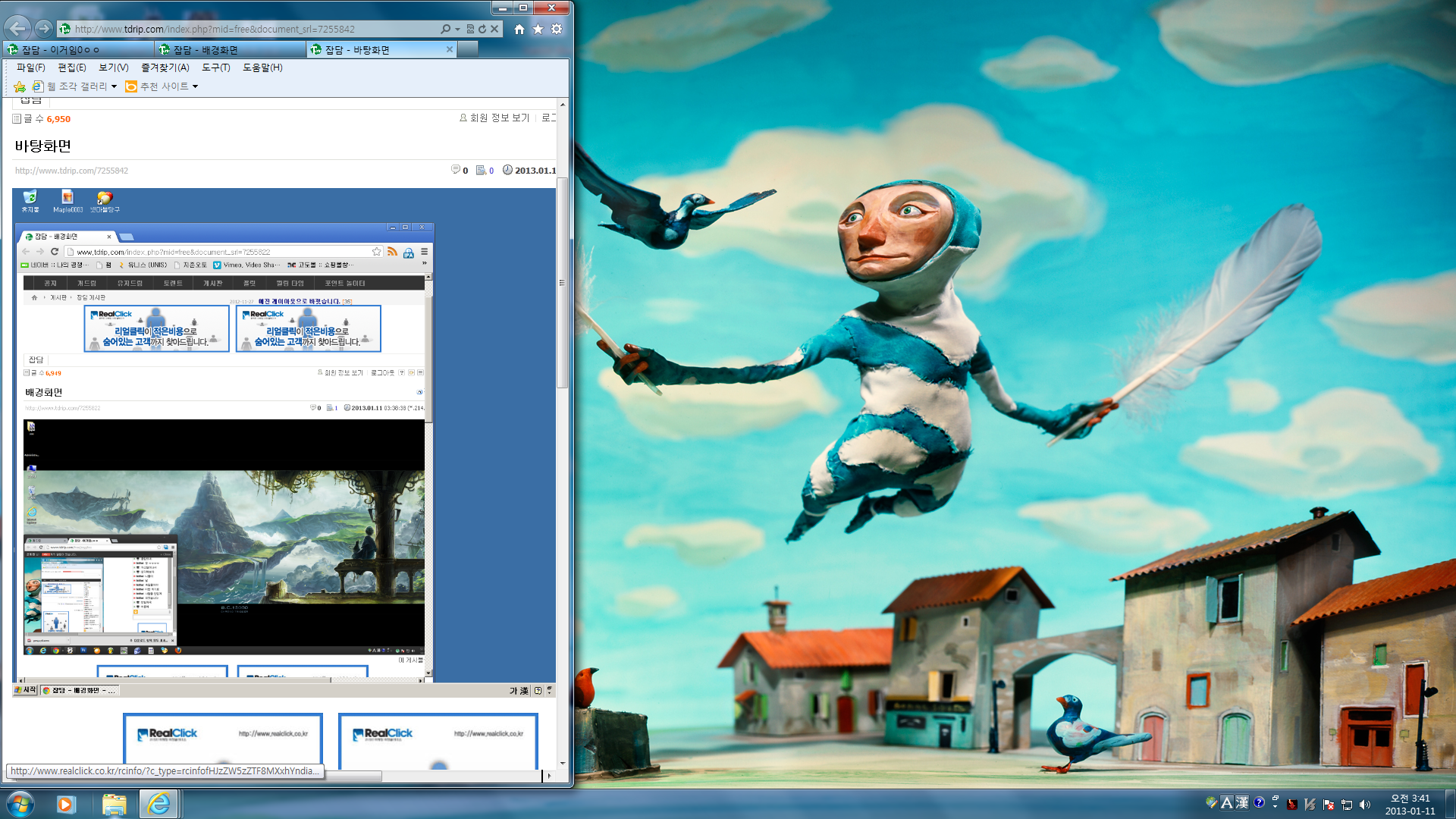Click the volume speaker tray icon
The height and width of the screenshot is (819, 1456).
(1365, 805)
